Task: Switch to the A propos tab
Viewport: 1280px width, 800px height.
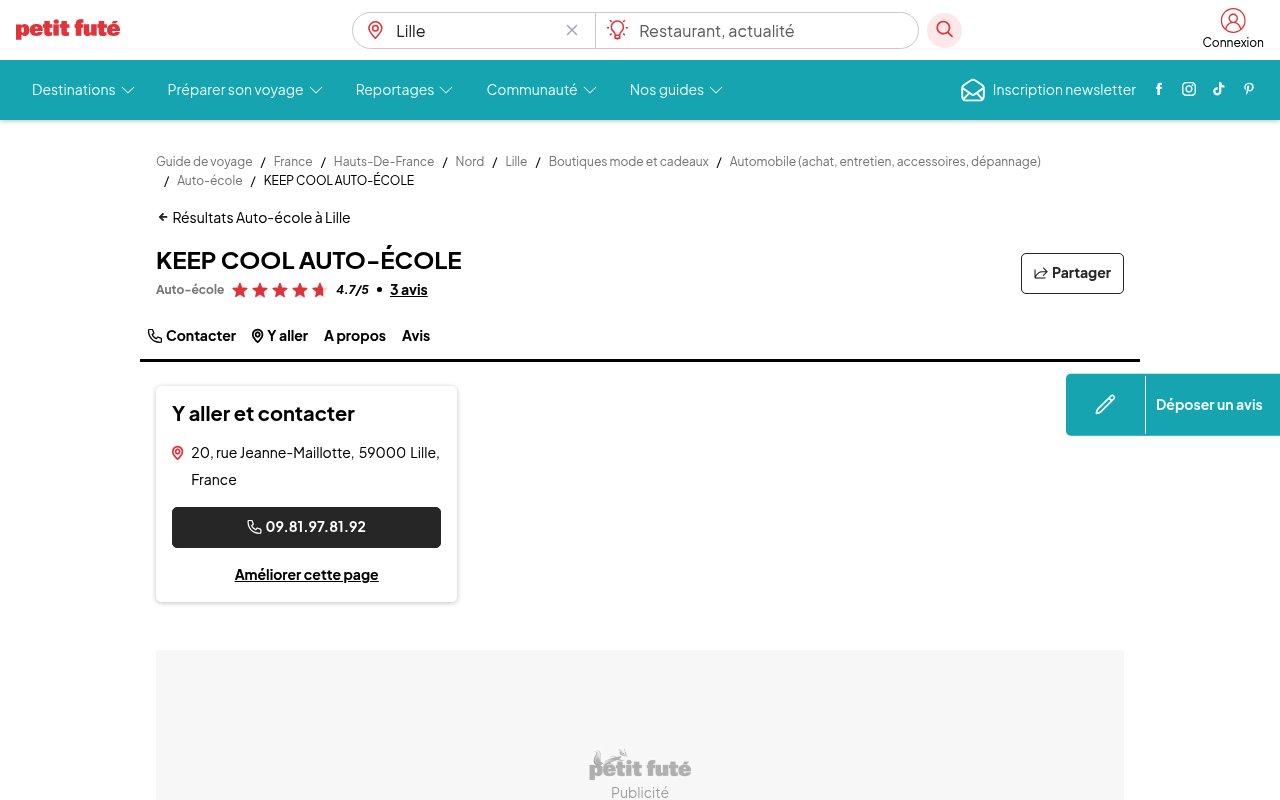Action: pyautogui.click(x=355, y=336)
